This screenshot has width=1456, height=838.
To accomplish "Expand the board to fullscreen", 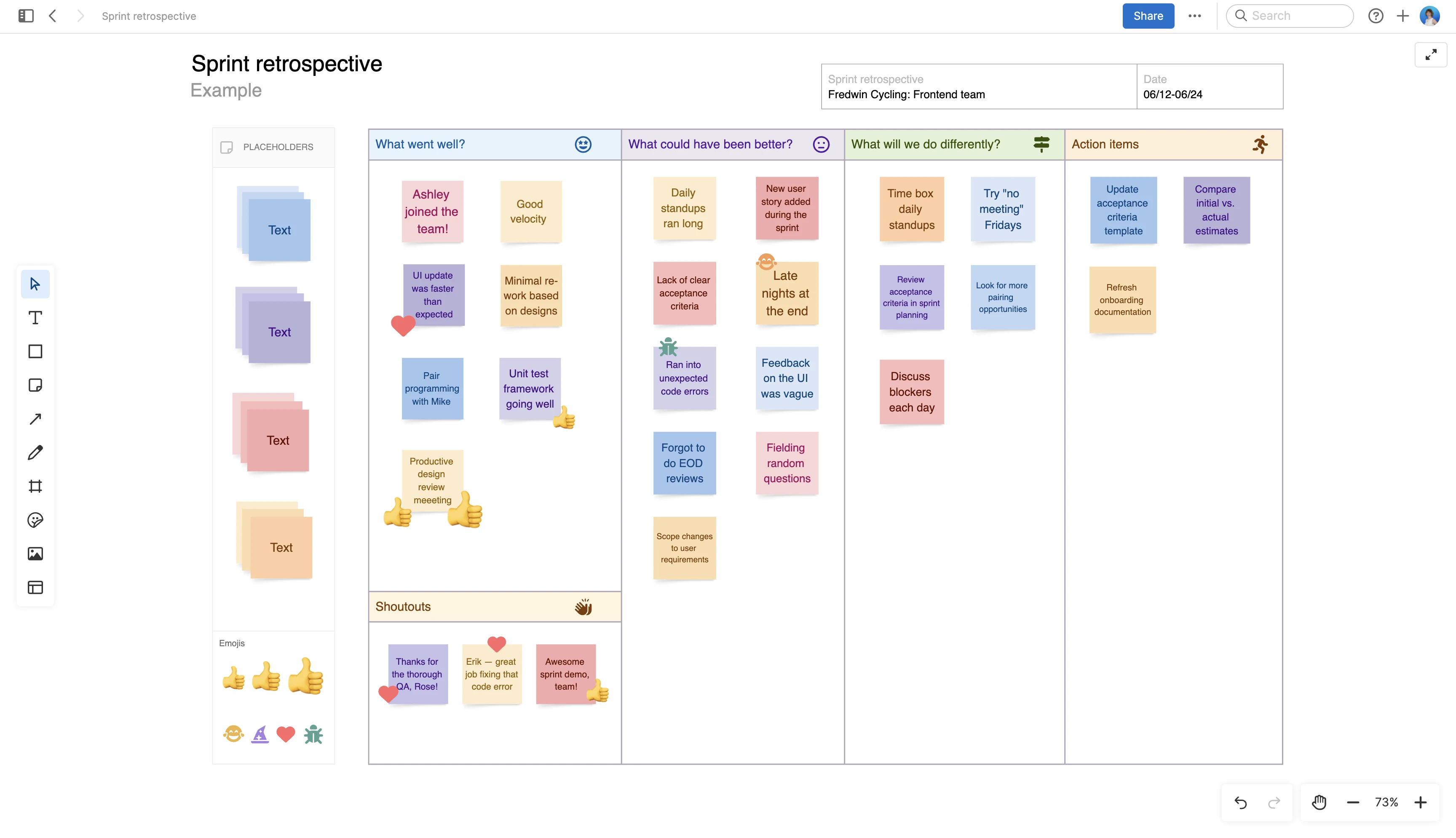I will pos(1431,55).
